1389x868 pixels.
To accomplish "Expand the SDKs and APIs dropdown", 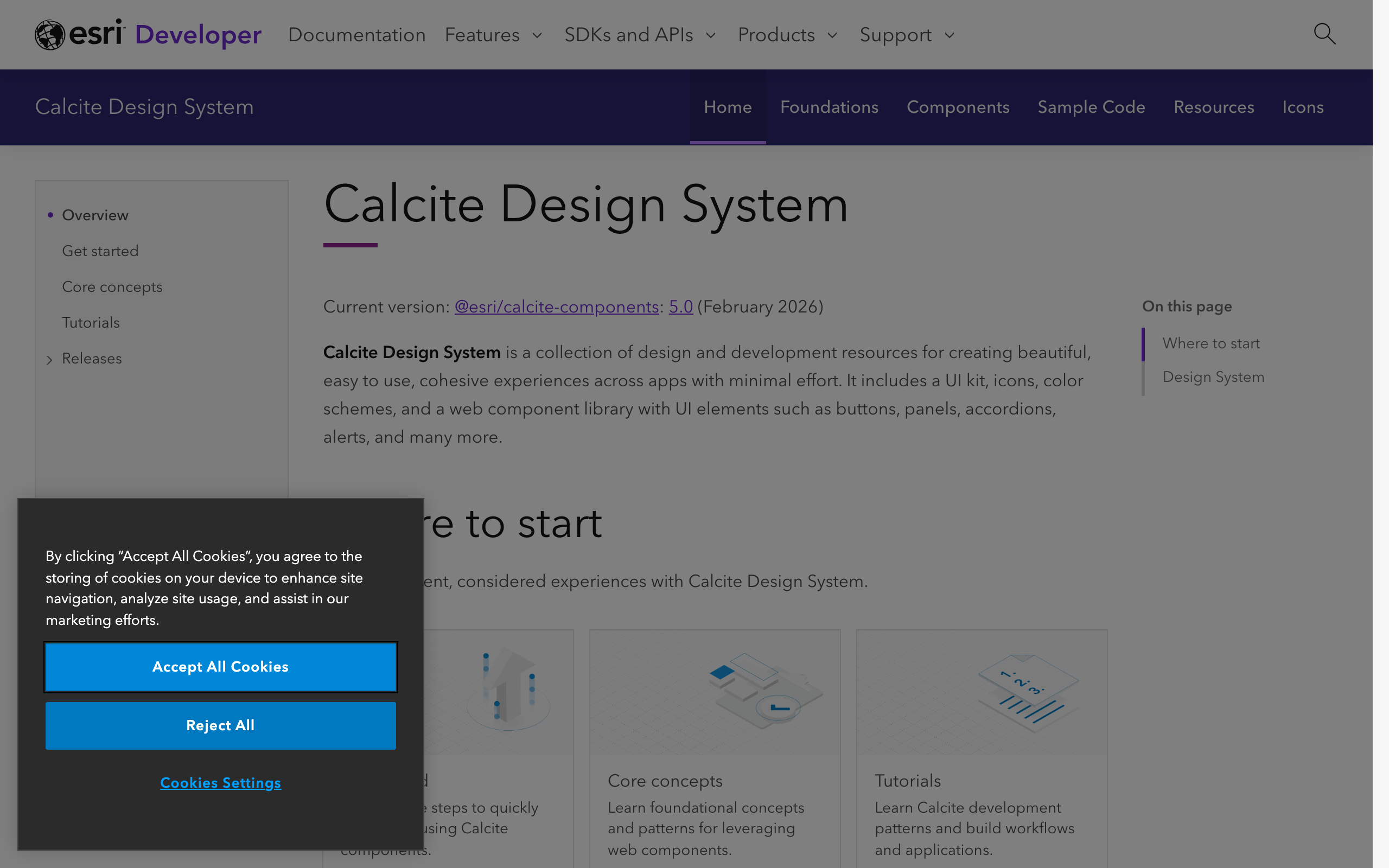I will (x=641, y=35).
